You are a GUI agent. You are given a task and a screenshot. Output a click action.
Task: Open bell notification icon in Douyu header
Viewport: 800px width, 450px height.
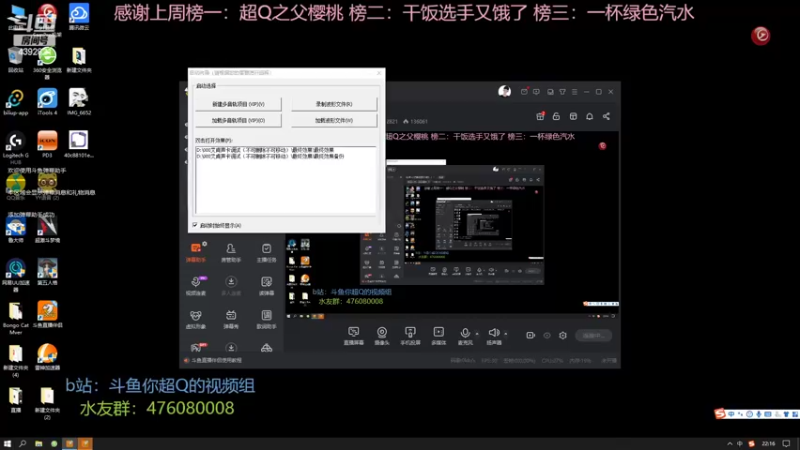589,116
